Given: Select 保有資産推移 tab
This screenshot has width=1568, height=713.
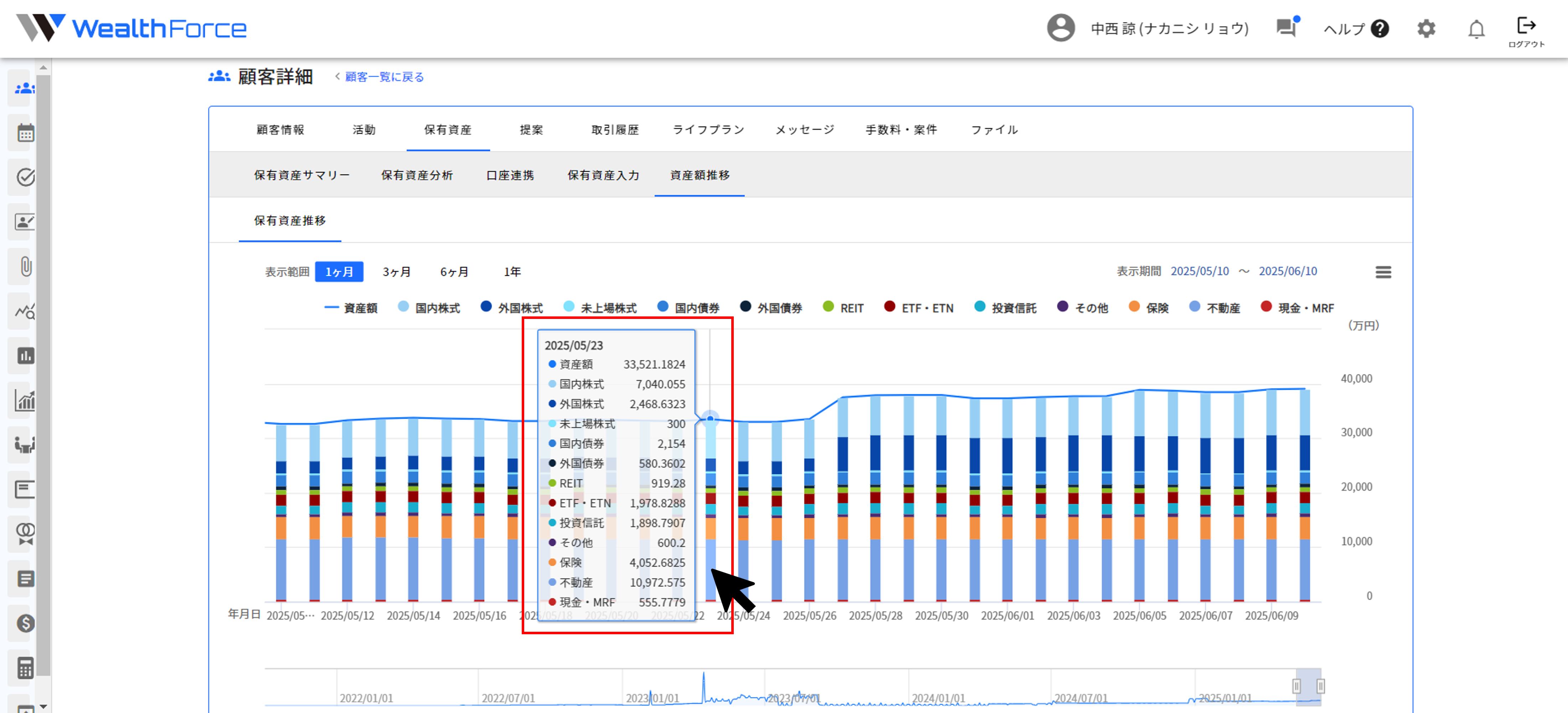Looking at the screenshot, I should 290,221.
